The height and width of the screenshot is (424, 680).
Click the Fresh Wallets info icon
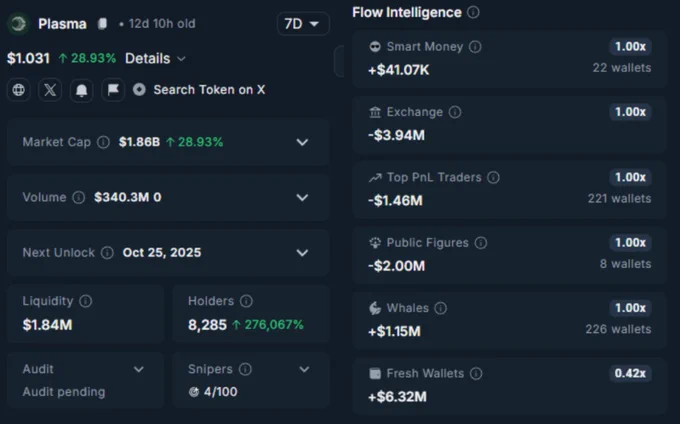(x=476, y=373)
